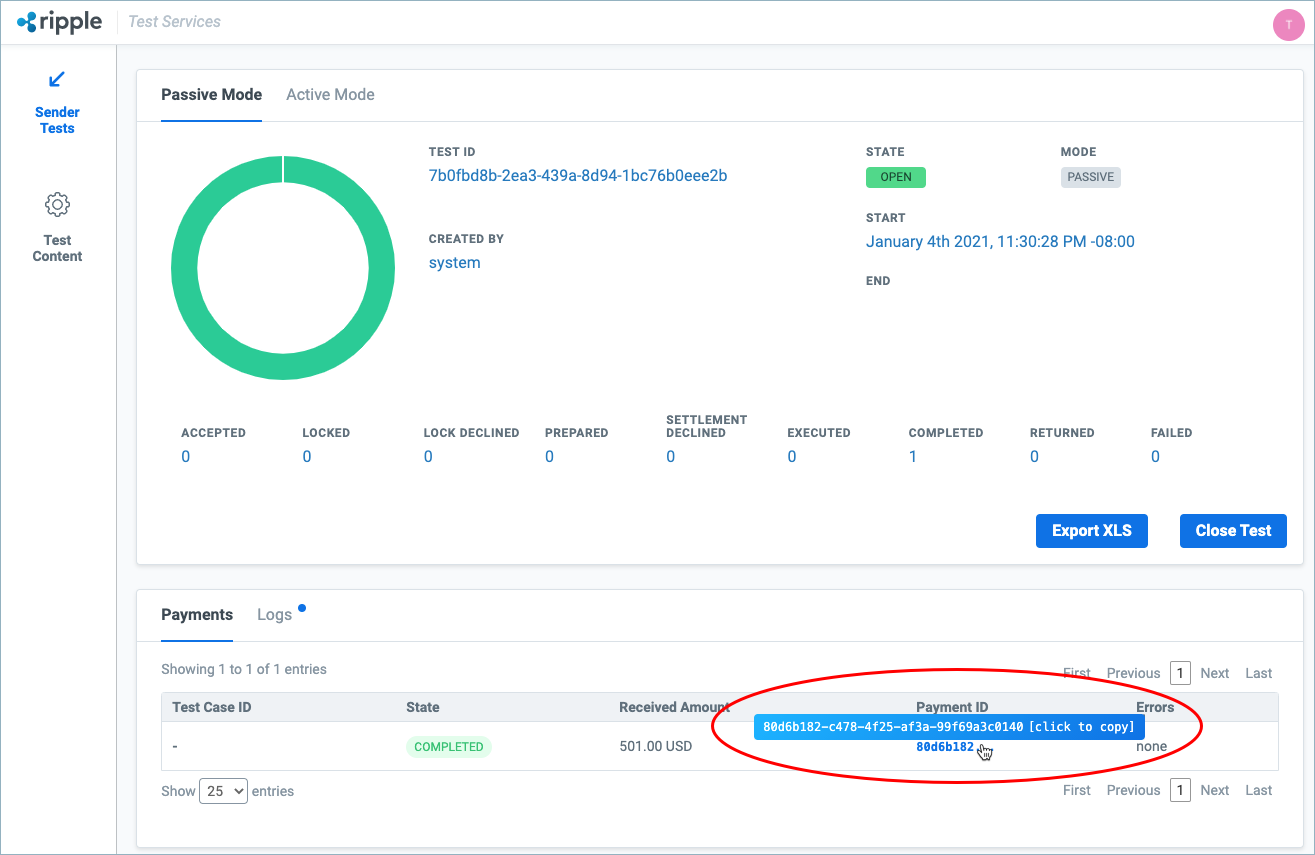
Task: Click the green OPEN state badge
Action: tap(895, 176)
